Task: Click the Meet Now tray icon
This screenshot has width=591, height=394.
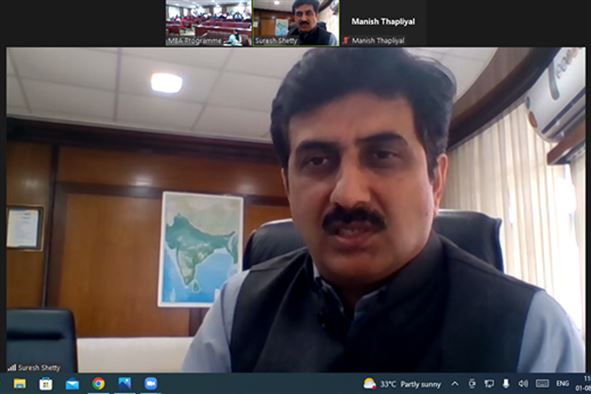Action: (472, 384)
